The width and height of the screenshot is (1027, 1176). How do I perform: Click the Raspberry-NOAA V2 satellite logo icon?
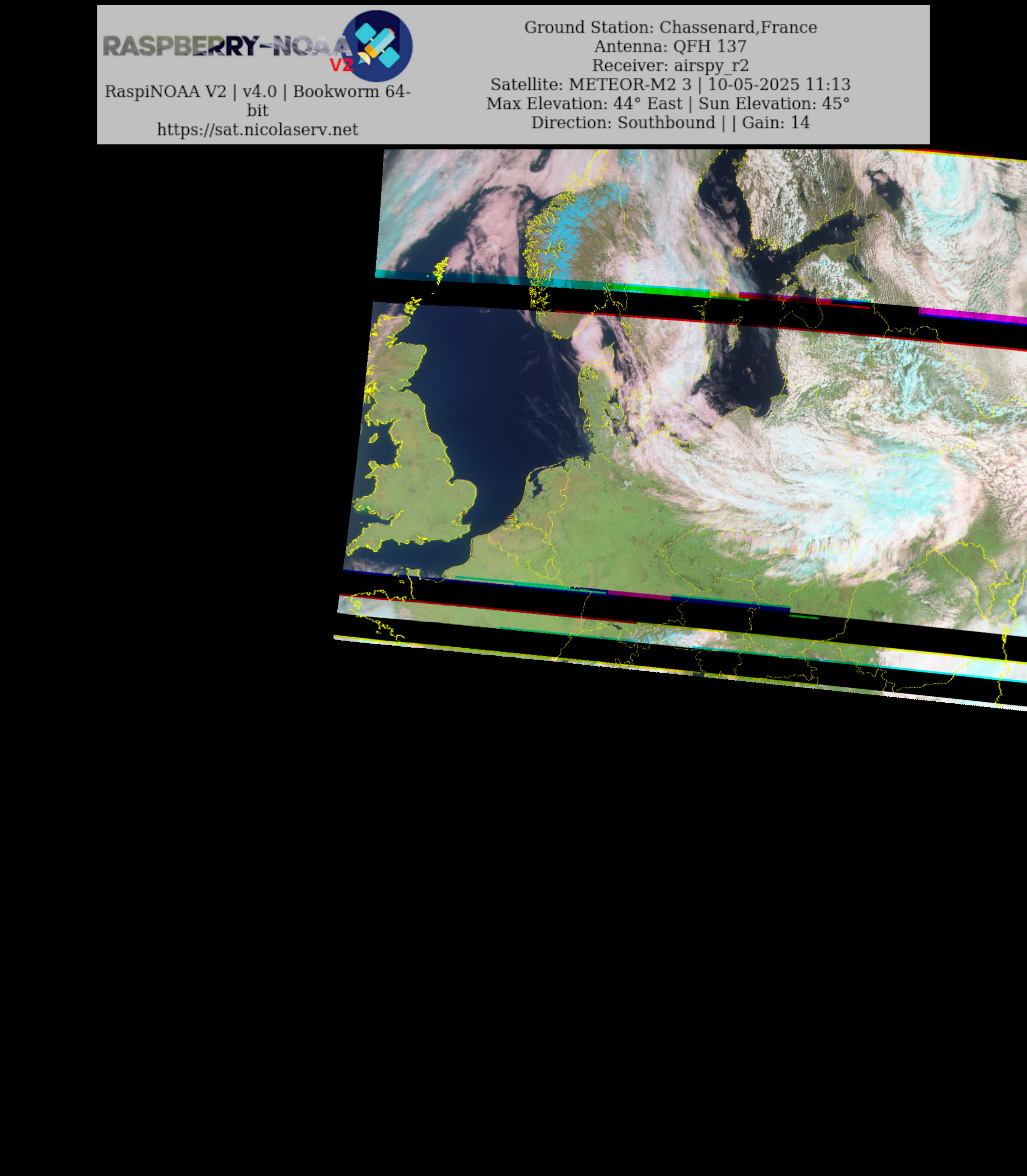pyautogui.click(x=377, y=46)
